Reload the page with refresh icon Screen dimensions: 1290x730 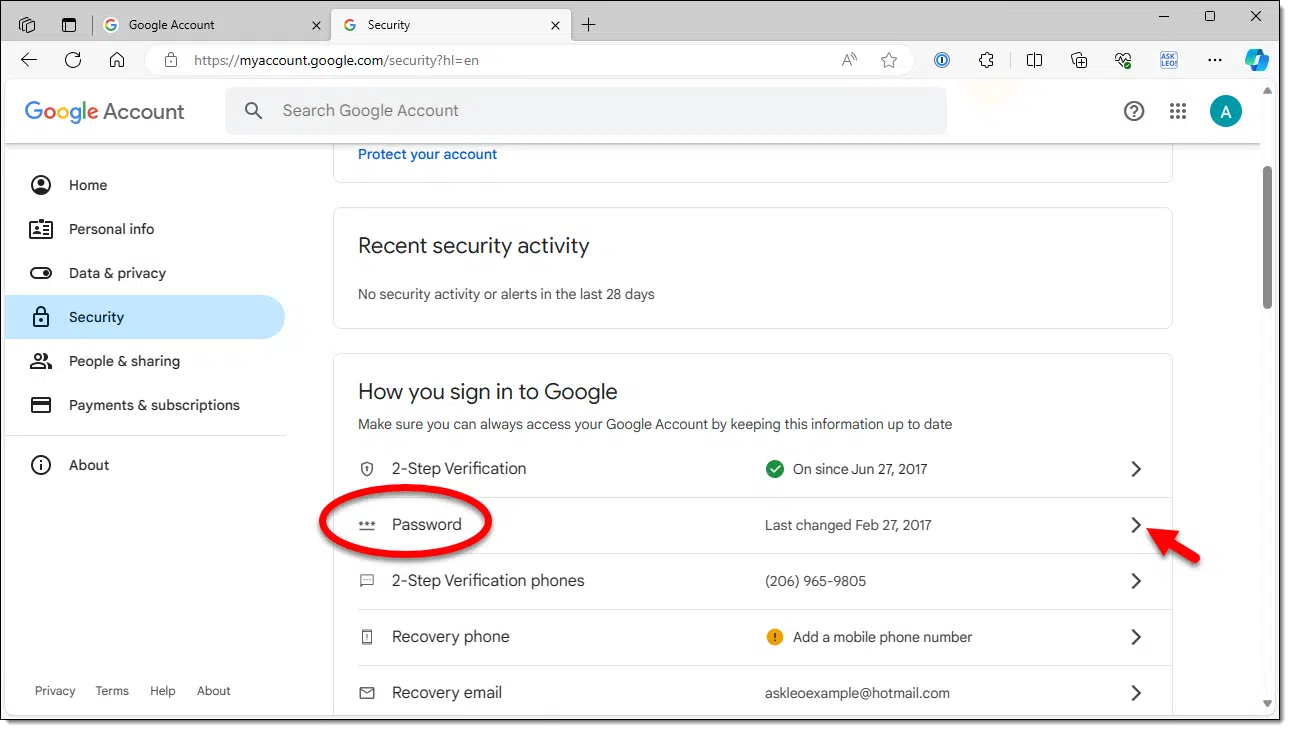click(73, 60)
